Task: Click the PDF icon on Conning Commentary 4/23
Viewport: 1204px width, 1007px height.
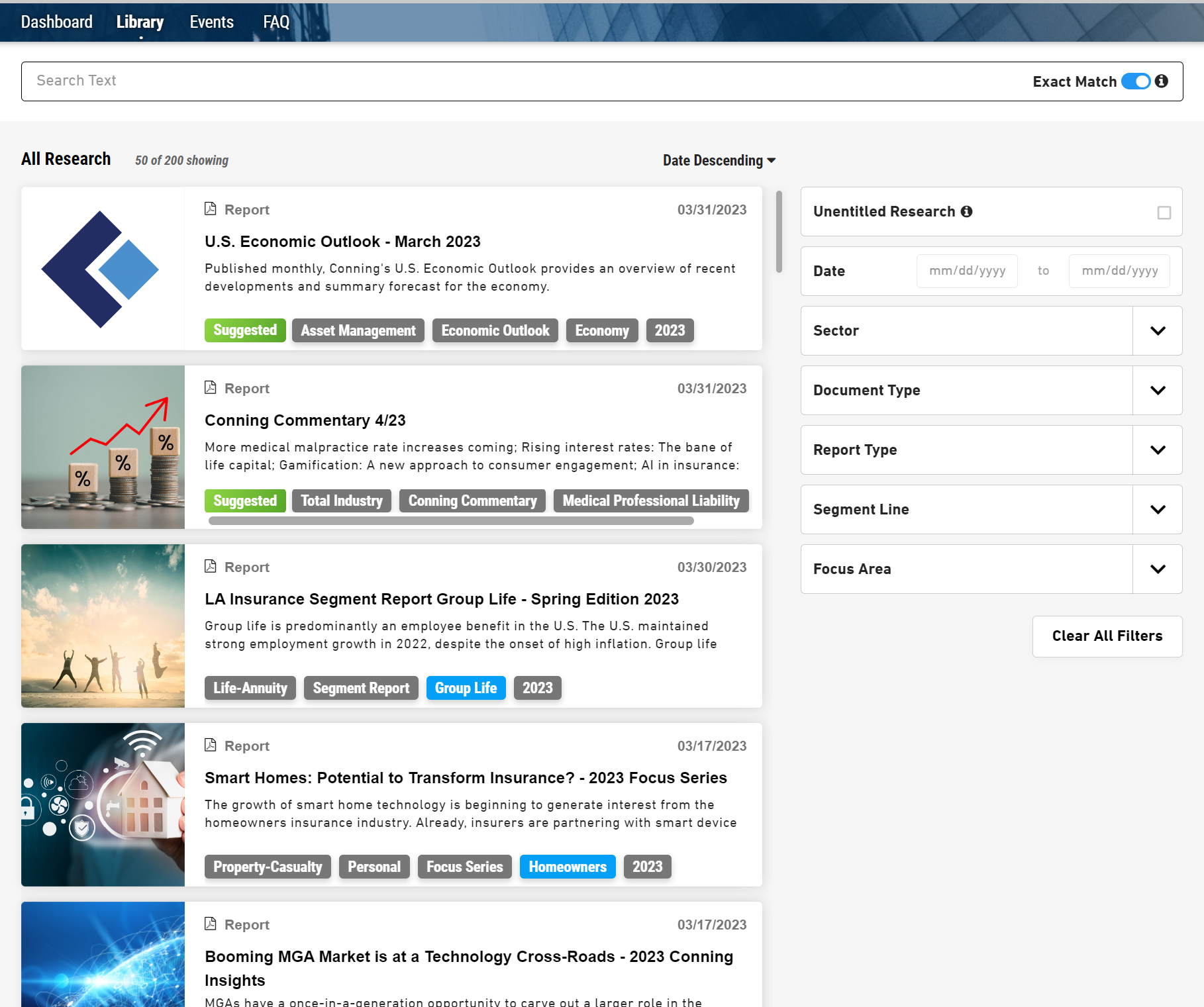Action: pyautogui.click(x=211, y=388)
